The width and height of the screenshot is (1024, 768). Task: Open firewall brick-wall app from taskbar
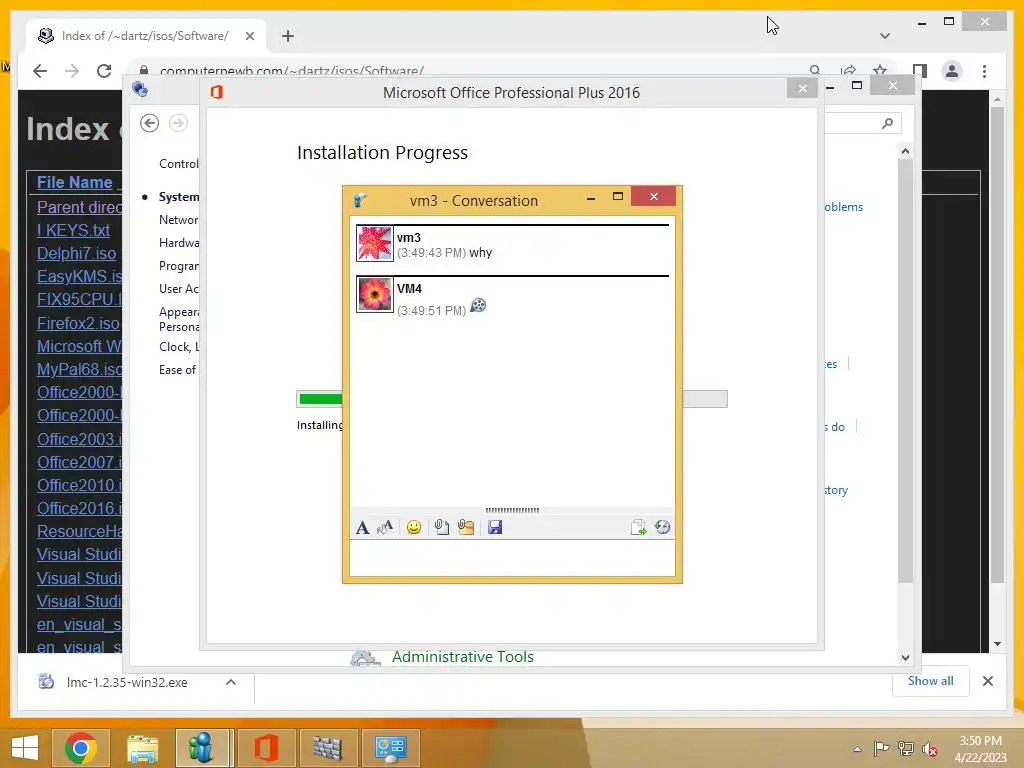pos(327,748)
